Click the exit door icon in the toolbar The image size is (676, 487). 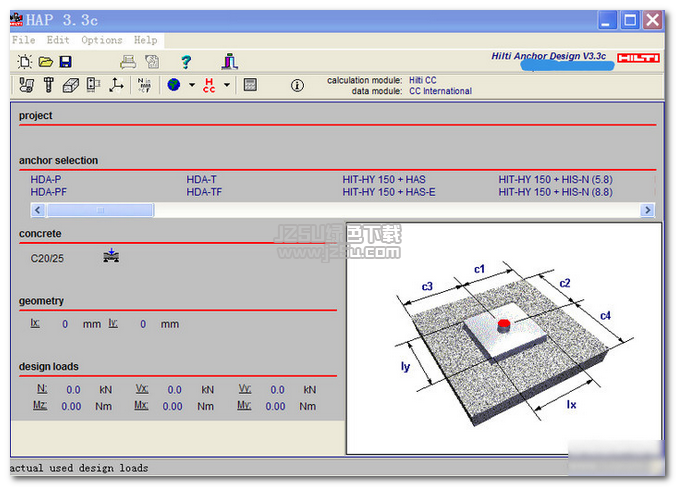(229, 62)
